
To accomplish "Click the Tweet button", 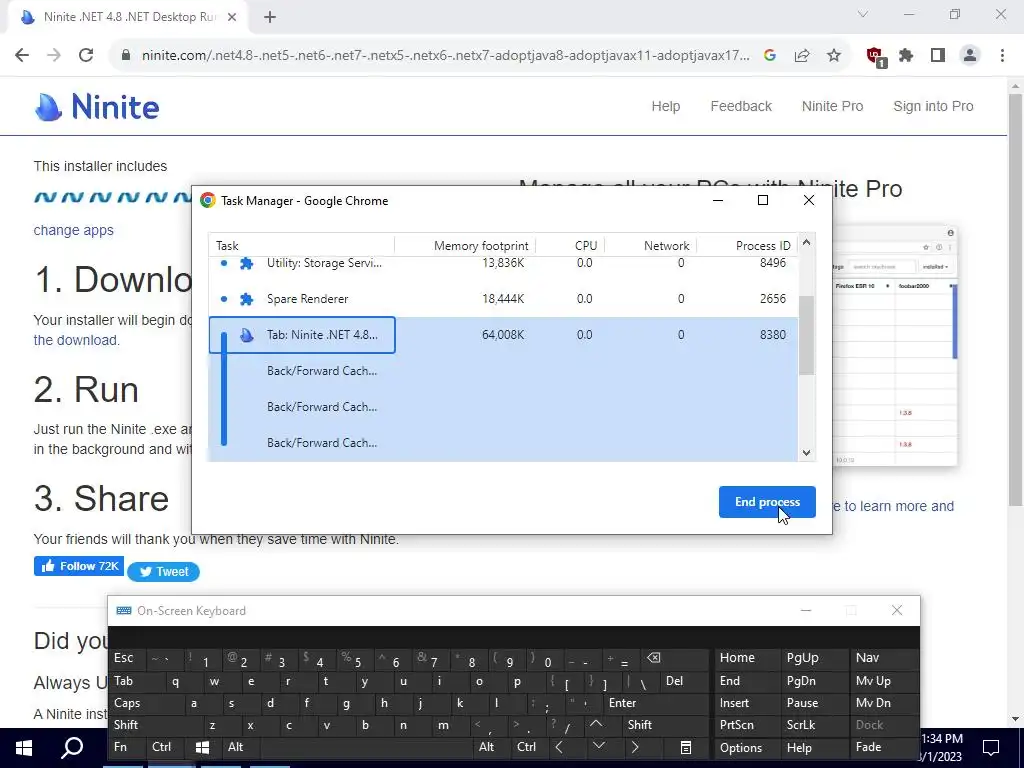I will point(163,571).
